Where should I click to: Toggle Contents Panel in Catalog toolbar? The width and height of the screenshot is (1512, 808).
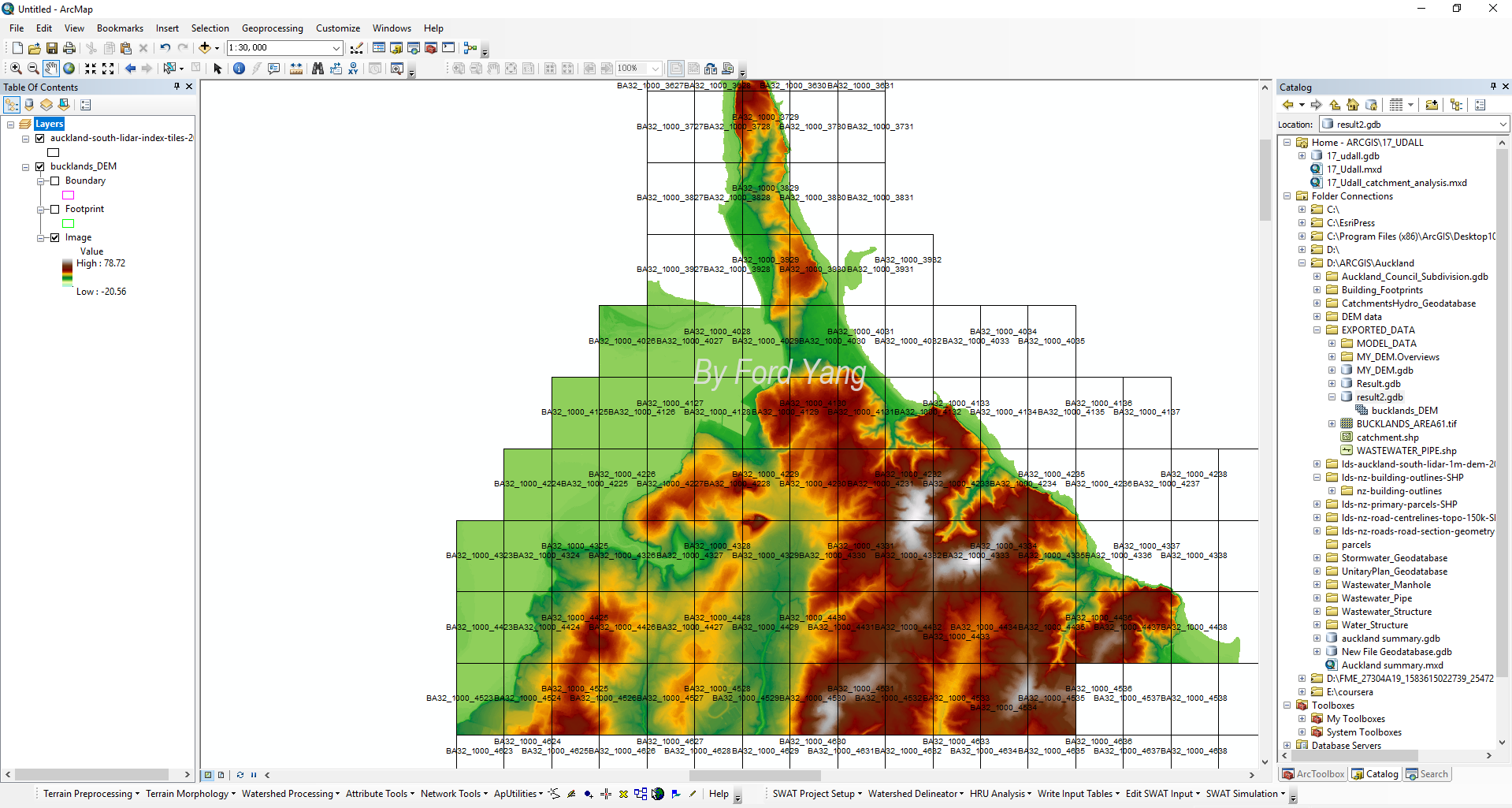pyautogui.click(x=1456, y=105)
